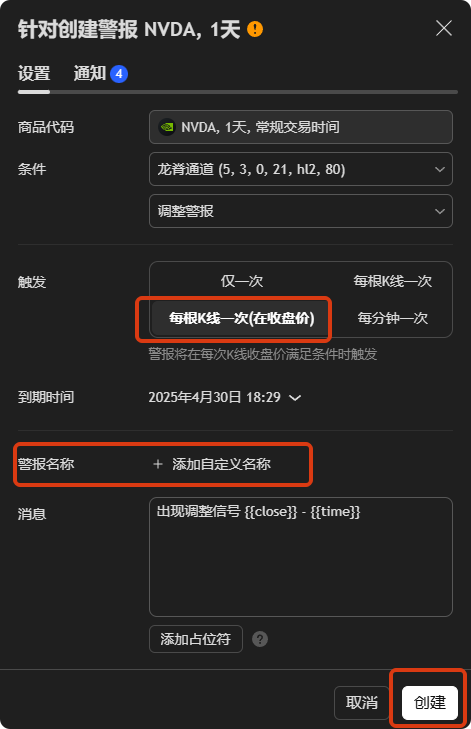Screen dimensions: 471x729
Task: Open the 调整警报 dropdown
Action: pos(301,211)
